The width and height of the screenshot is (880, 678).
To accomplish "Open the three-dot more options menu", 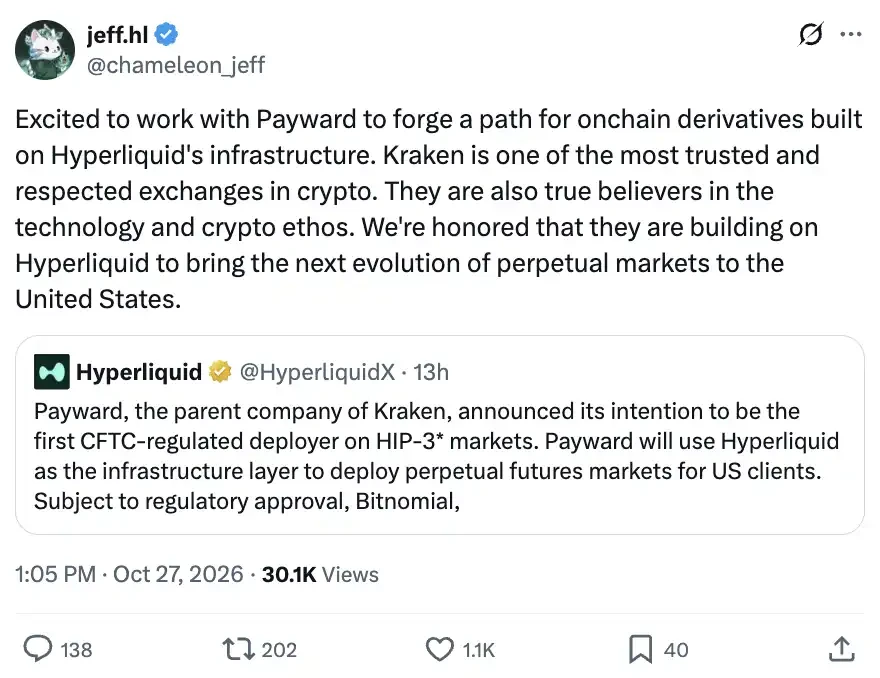I will pyautogui.click(x=851, y=34).
